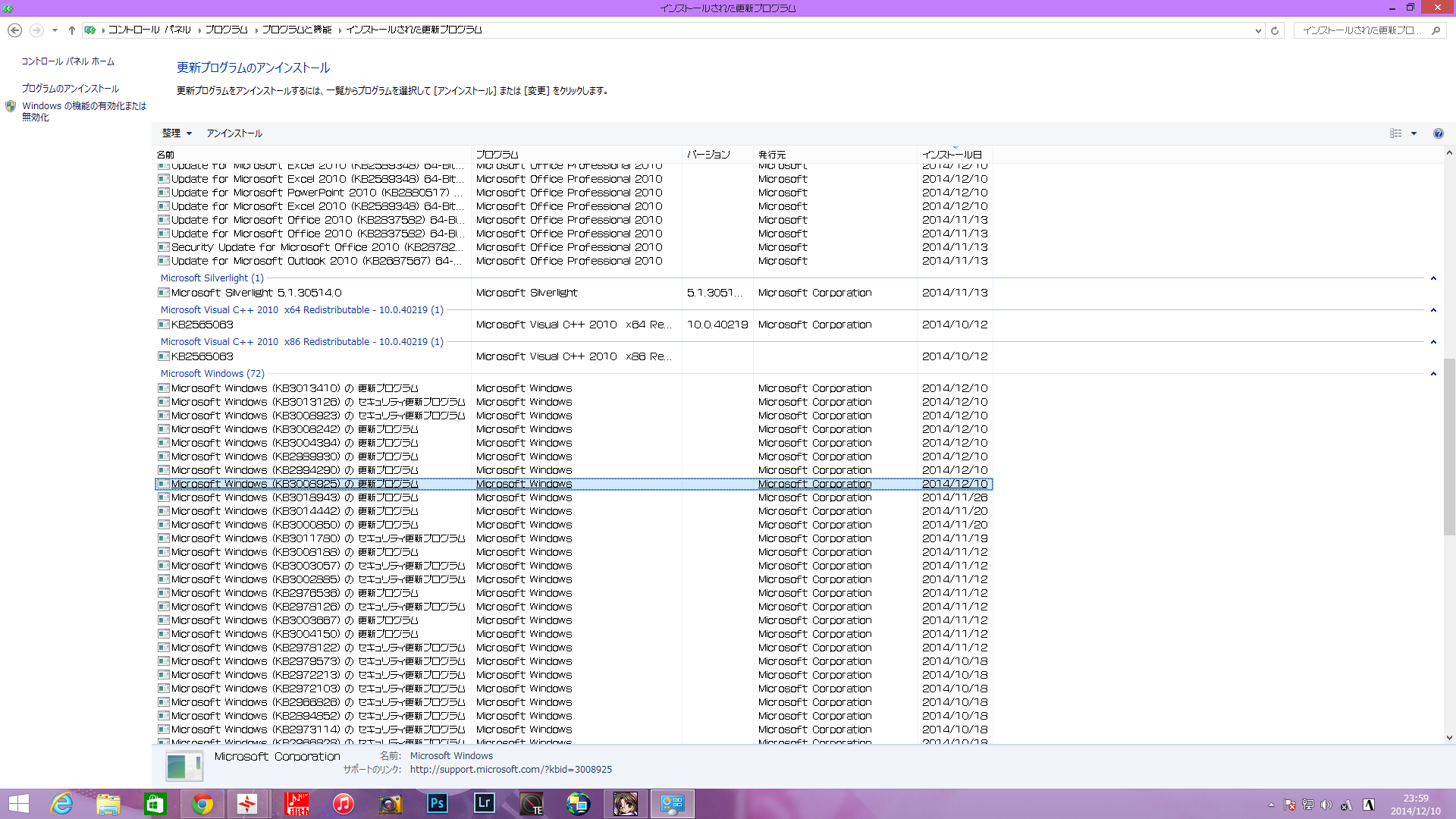Open the TE application on the taskbar
The image size is (1456, 819).
[x=532, y=804]
